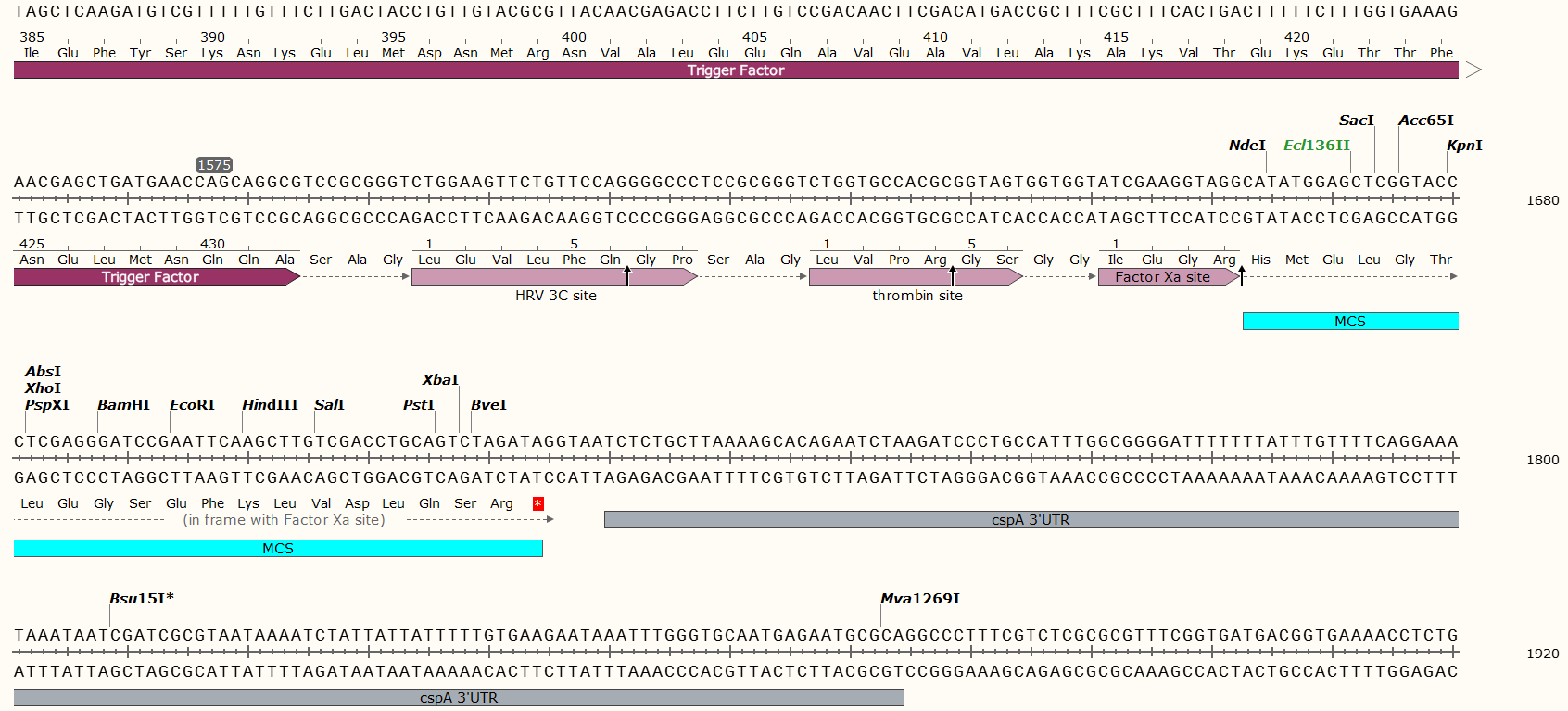Click the Acc65I restriction site label

(1425, 121)
